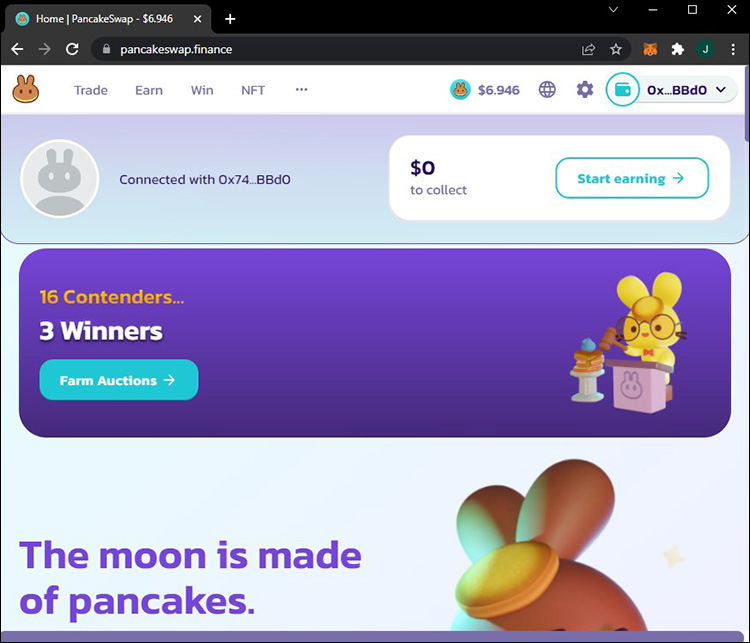Image resolution: width=750 pixels, height=643 pixels.
Task: Open the language globe selector
Action: click(x=547, y=89)
